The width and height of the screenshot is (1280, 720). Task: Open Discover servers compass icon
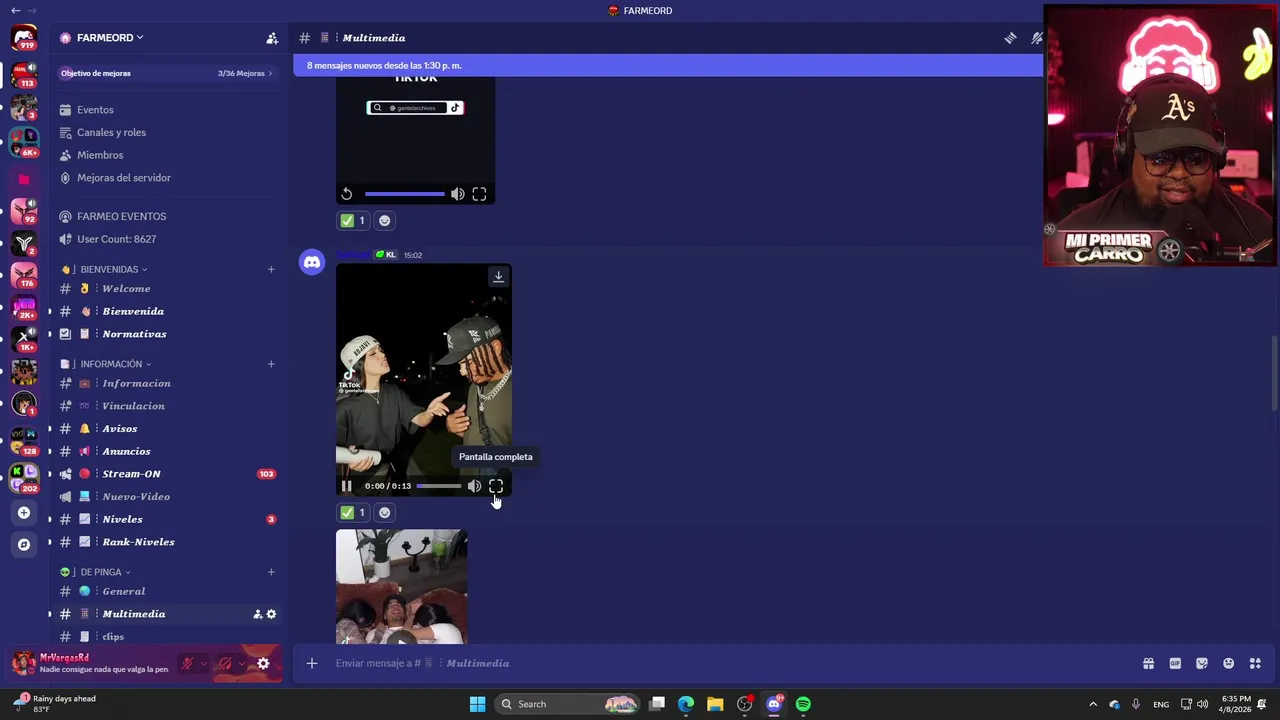(x=24, y=545)
